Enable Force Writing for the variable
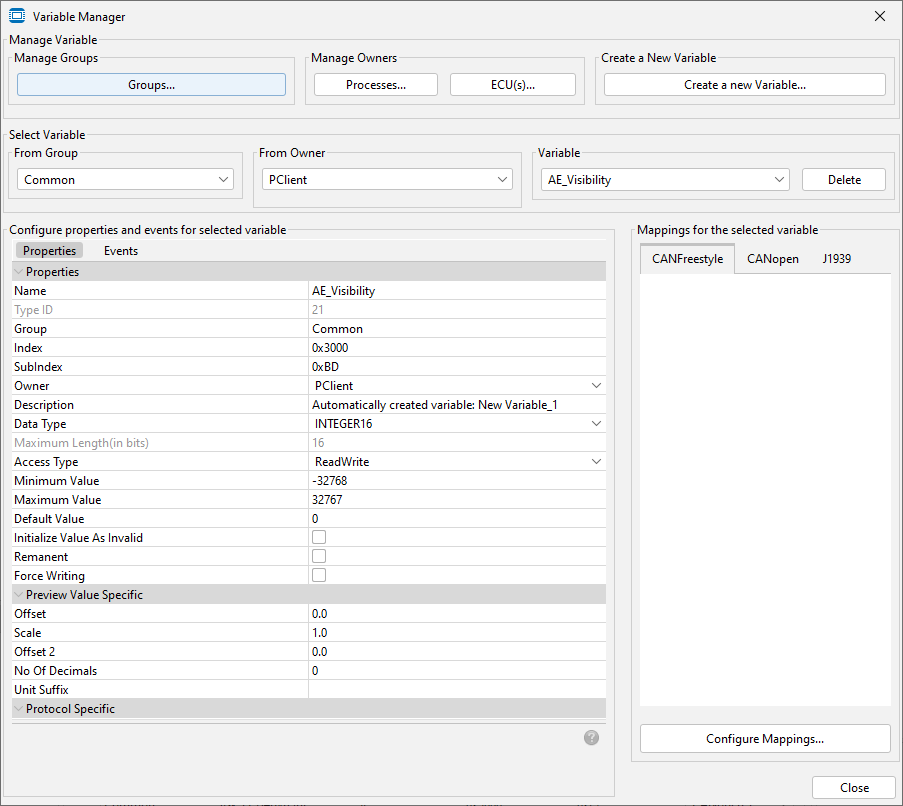The height and width of the screenshot is (806, 903). tap(318, 575)
